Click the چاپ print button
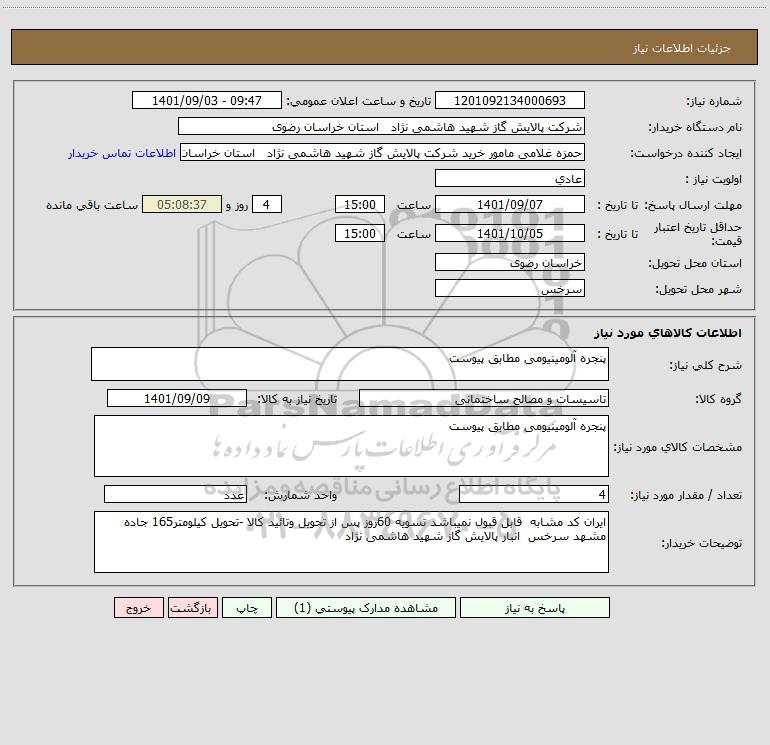 pyautogui.click(x=247, y=607)
